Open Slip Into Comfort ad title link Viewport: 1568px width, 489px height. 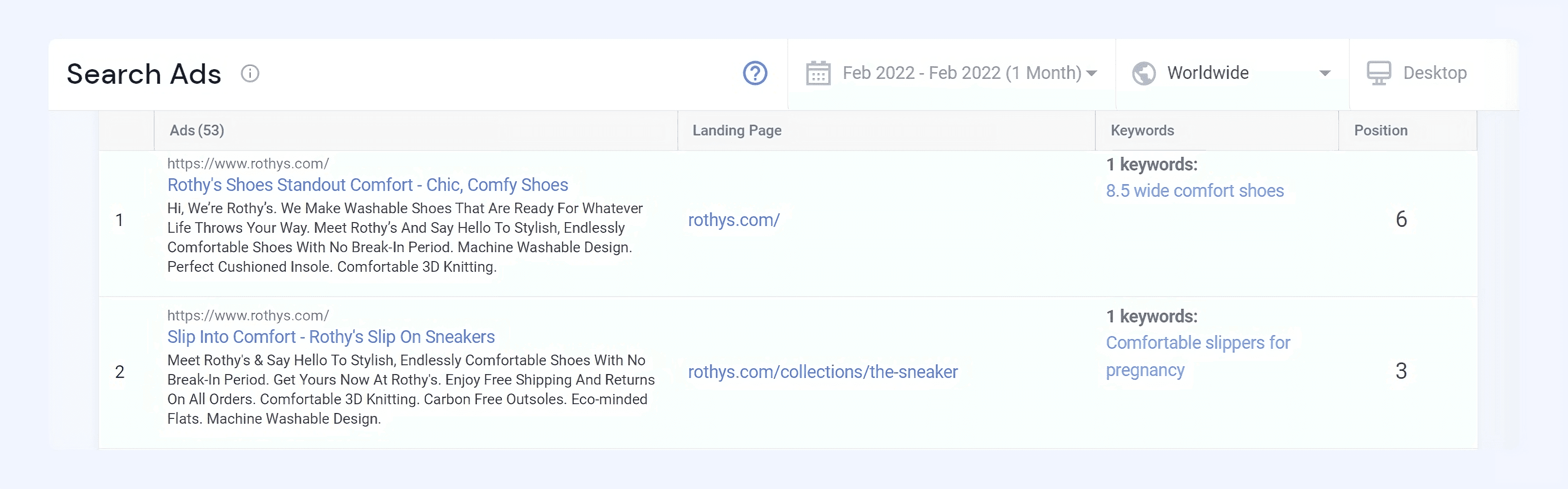pos(331,337)
